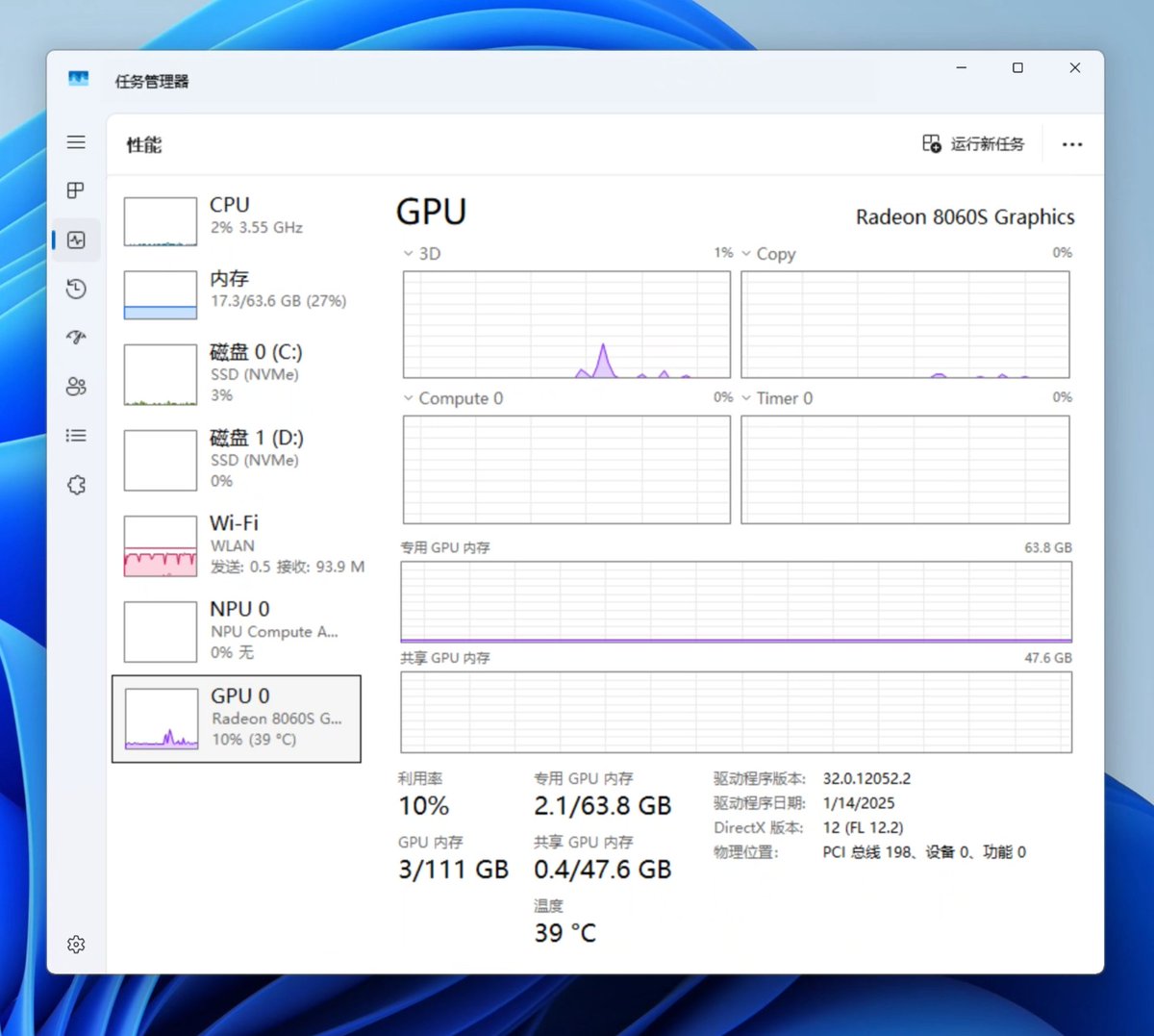The height and width of the screenshot is (1036, 1154).
Task: Click the 39 °C temperature value
Action: point(565,933)
